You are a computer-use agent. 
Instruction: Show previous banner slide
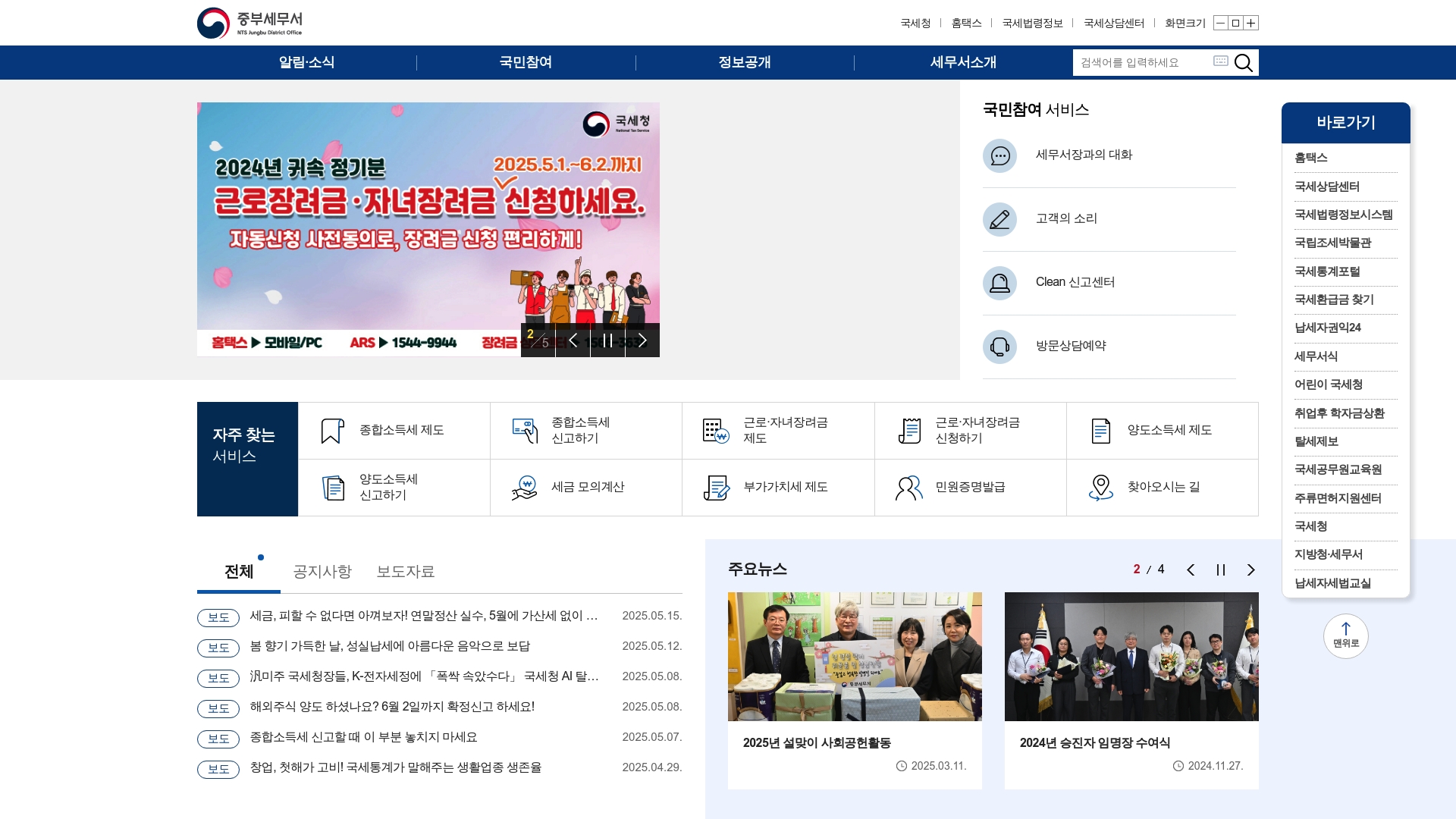573,340
